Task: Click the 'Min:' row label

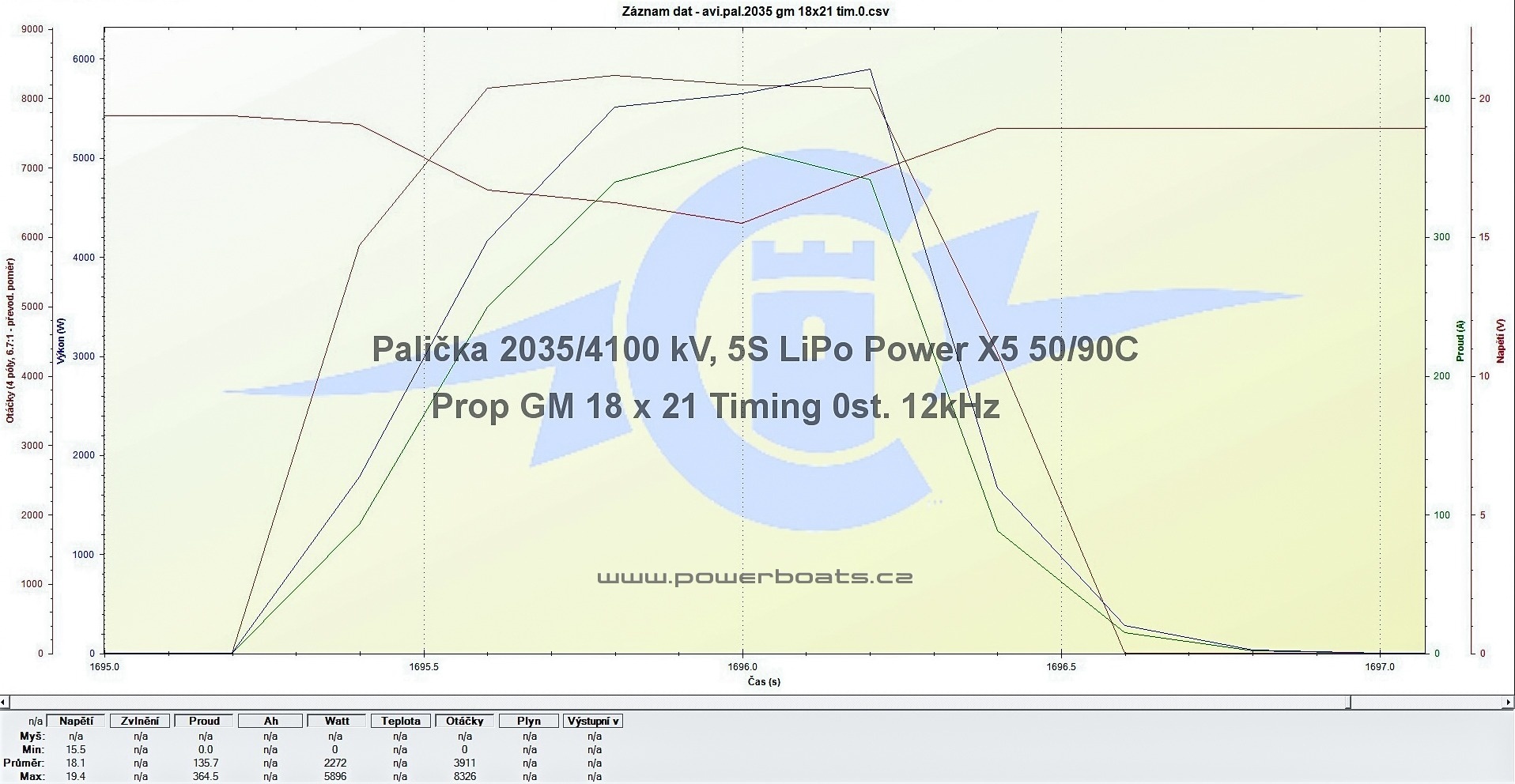Action: pos(34,749)
